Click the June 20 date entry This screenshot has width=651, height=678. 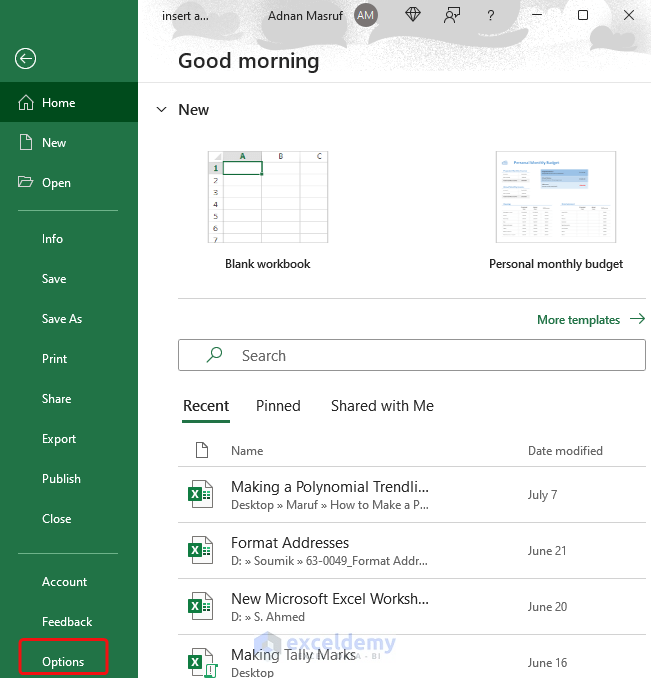pos(547,607)
